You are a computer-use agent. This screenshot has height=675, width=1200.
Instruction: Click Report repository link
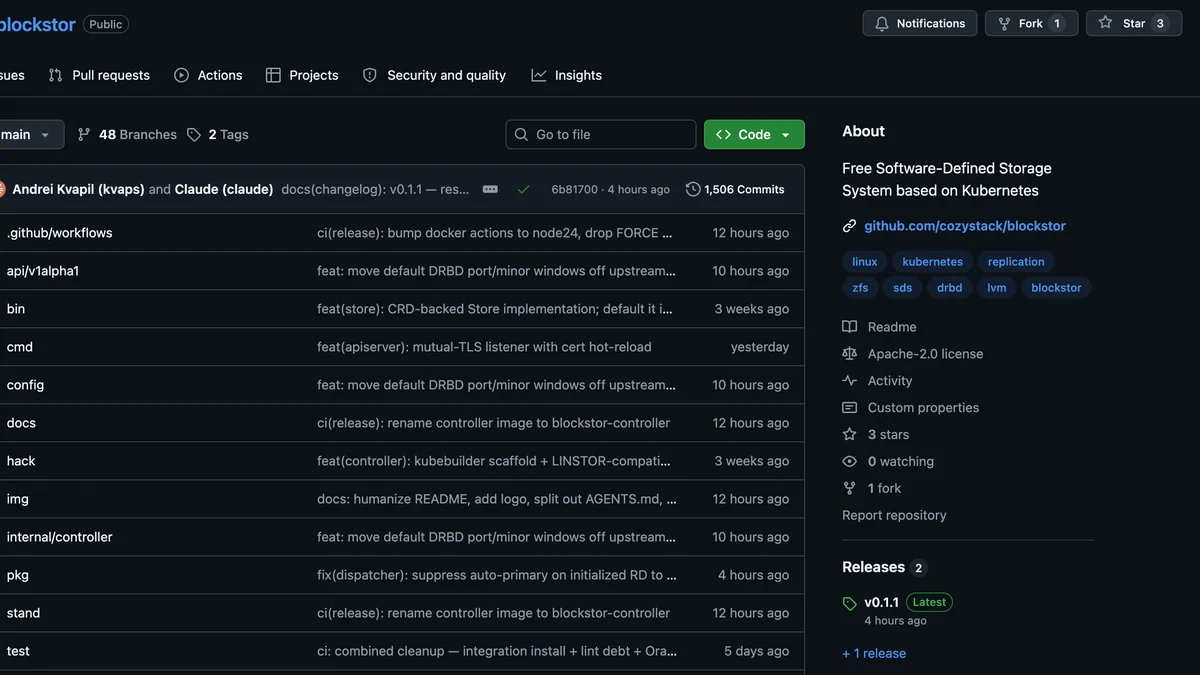894,516
